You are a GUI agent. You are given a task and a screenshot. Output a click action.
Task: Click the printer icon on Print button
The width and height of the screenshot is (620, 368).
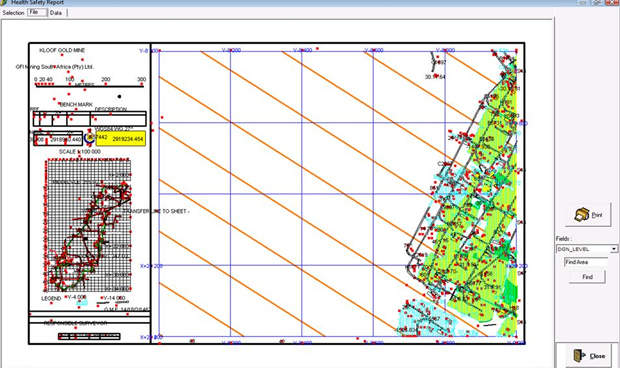tap(581, 214)
